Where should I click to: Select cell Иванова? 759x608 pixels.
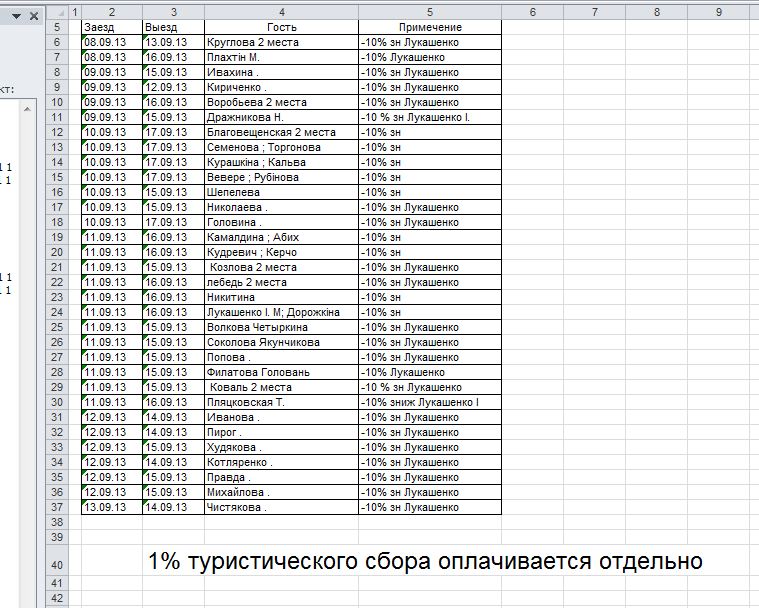tap(282, 417)
